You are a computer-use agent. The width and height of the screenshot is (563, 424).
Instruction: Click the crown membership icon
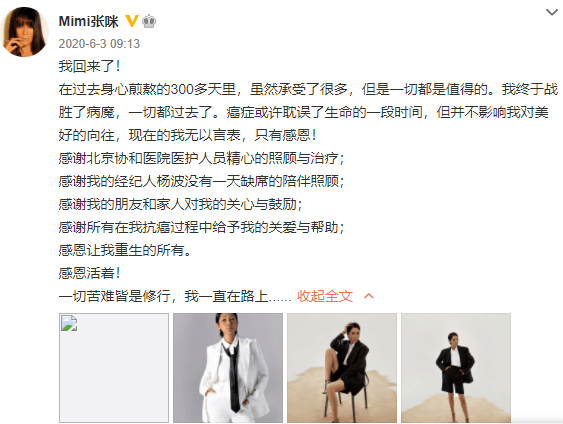click(149, 22)
